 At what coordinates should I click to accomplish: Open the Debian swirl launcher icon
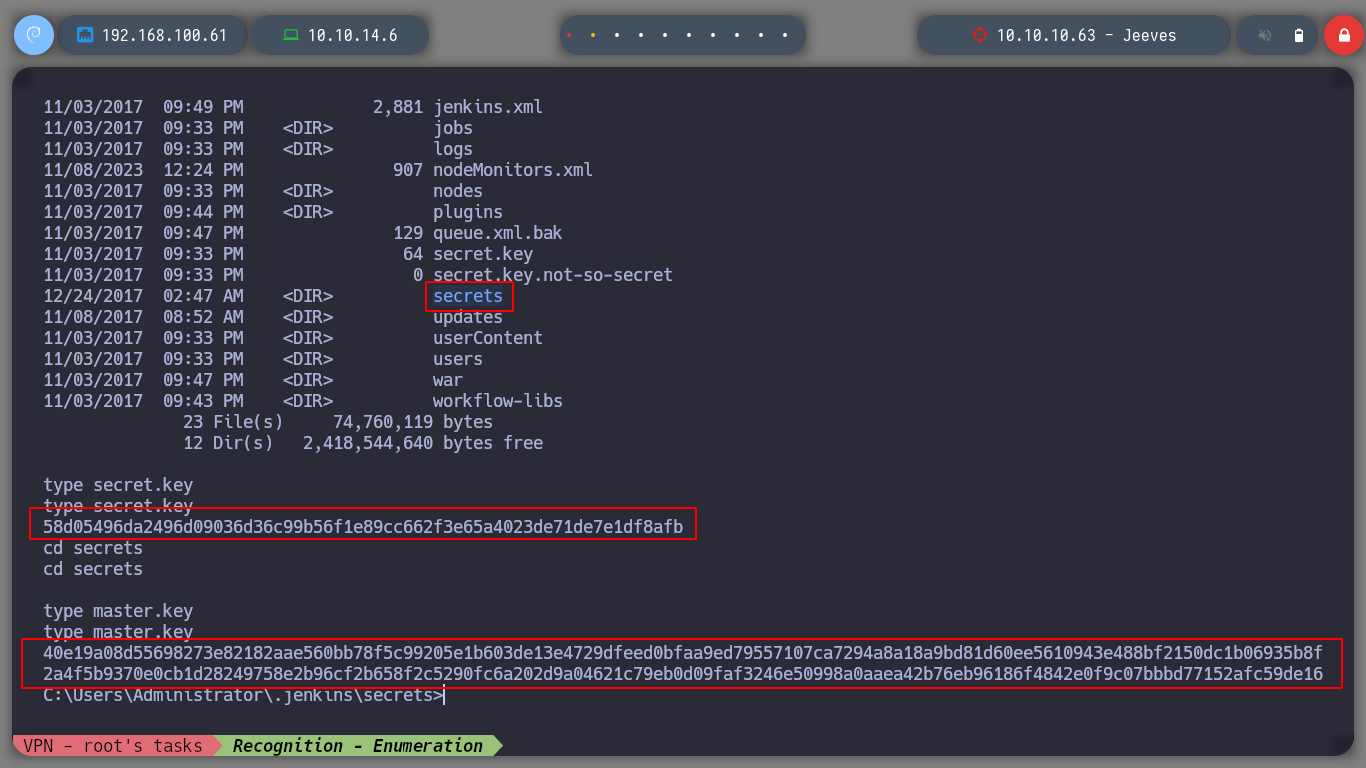pos(34,35)
